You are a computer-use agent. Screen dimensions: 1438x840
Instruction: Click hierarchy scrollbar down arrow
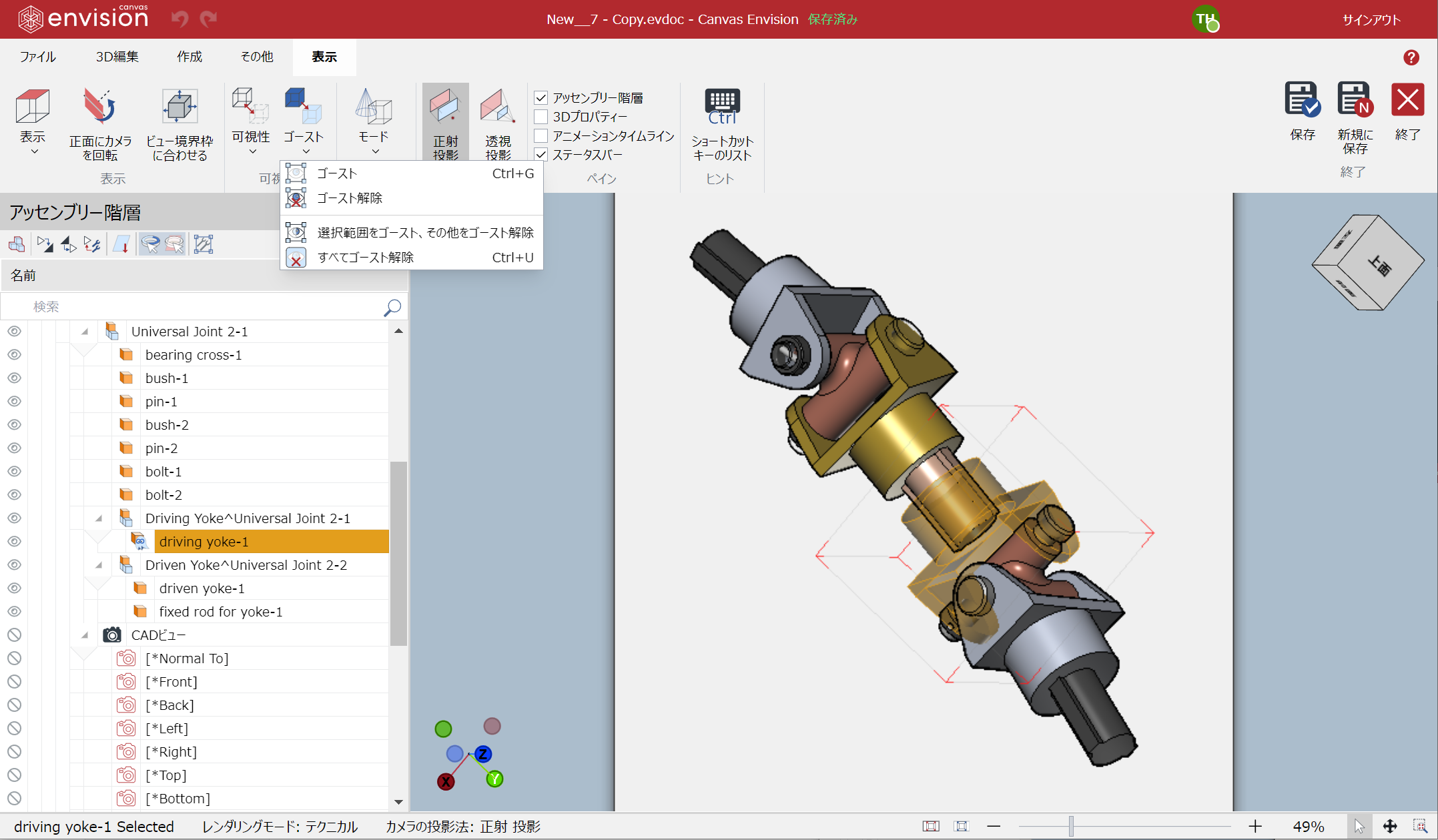[398, 803]
